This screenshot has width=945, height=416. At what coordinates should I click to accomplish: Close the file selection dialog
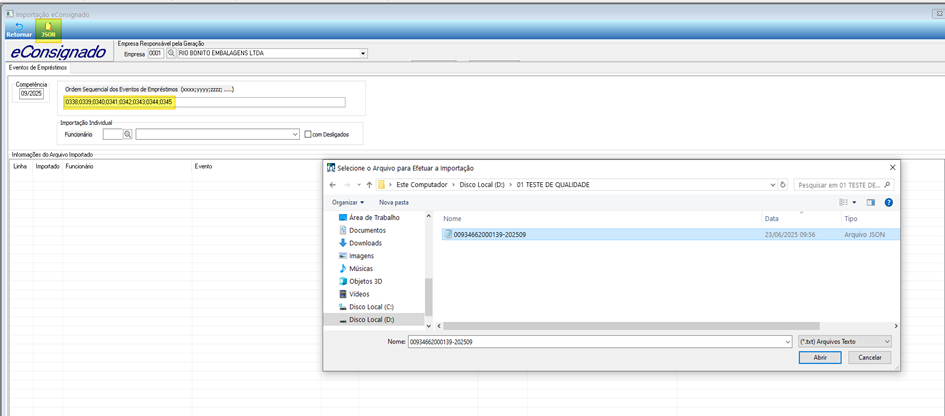coord(893,168)
